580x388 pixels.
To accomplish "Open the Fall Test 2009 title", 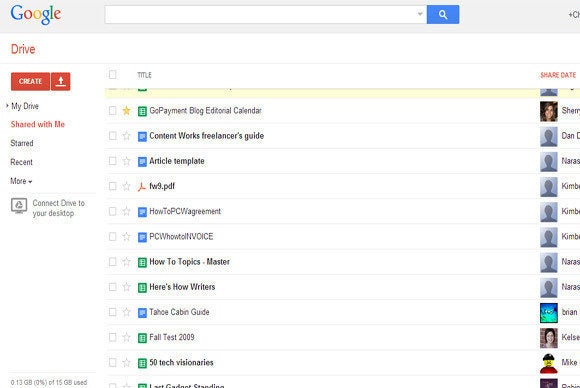I will click(172, 337).
